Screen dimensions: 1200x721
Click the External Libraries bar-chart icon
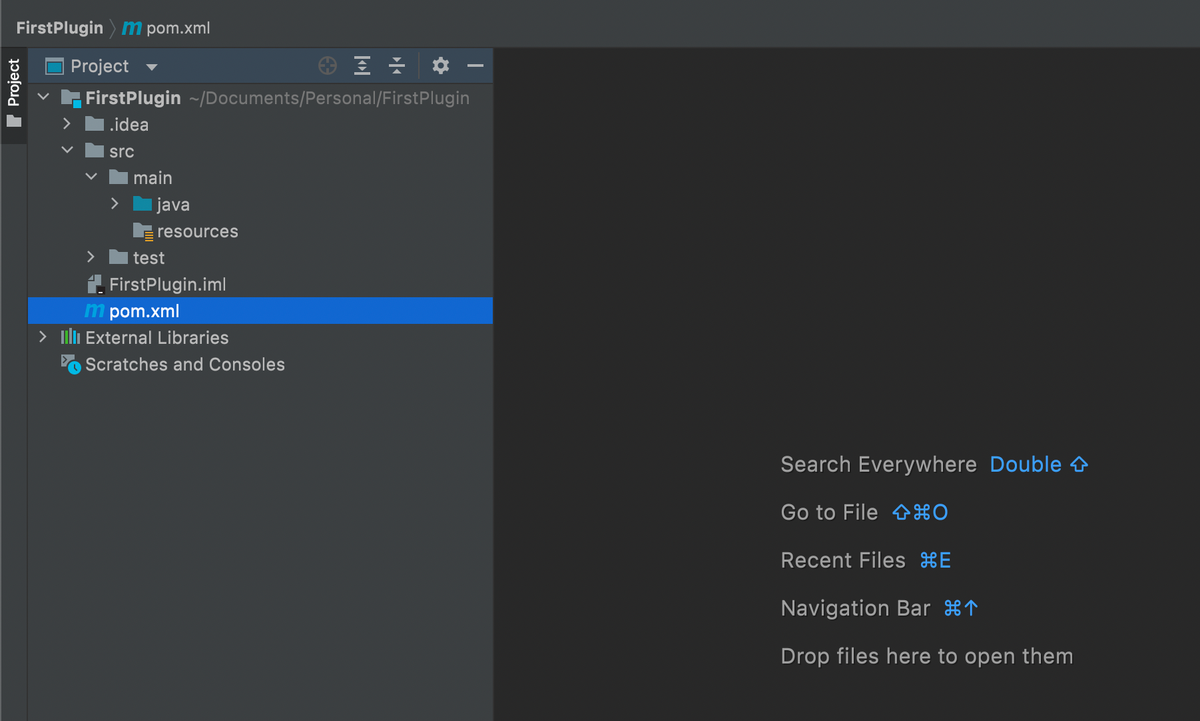pos(71,337)
